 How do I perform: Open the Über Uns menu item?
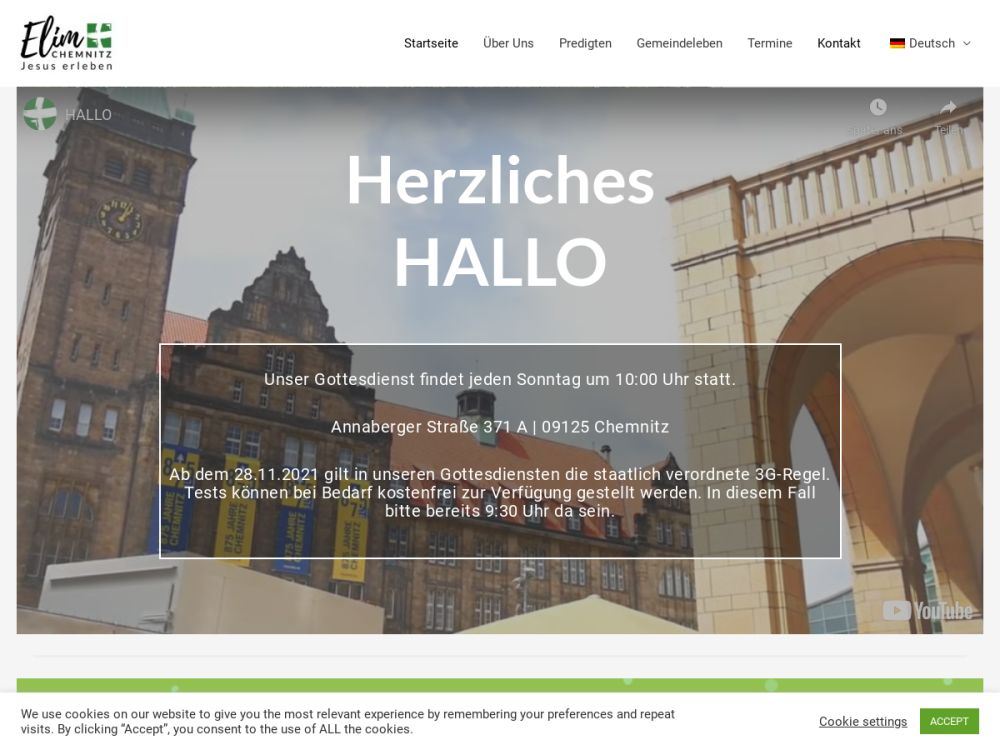coord(508,43)
